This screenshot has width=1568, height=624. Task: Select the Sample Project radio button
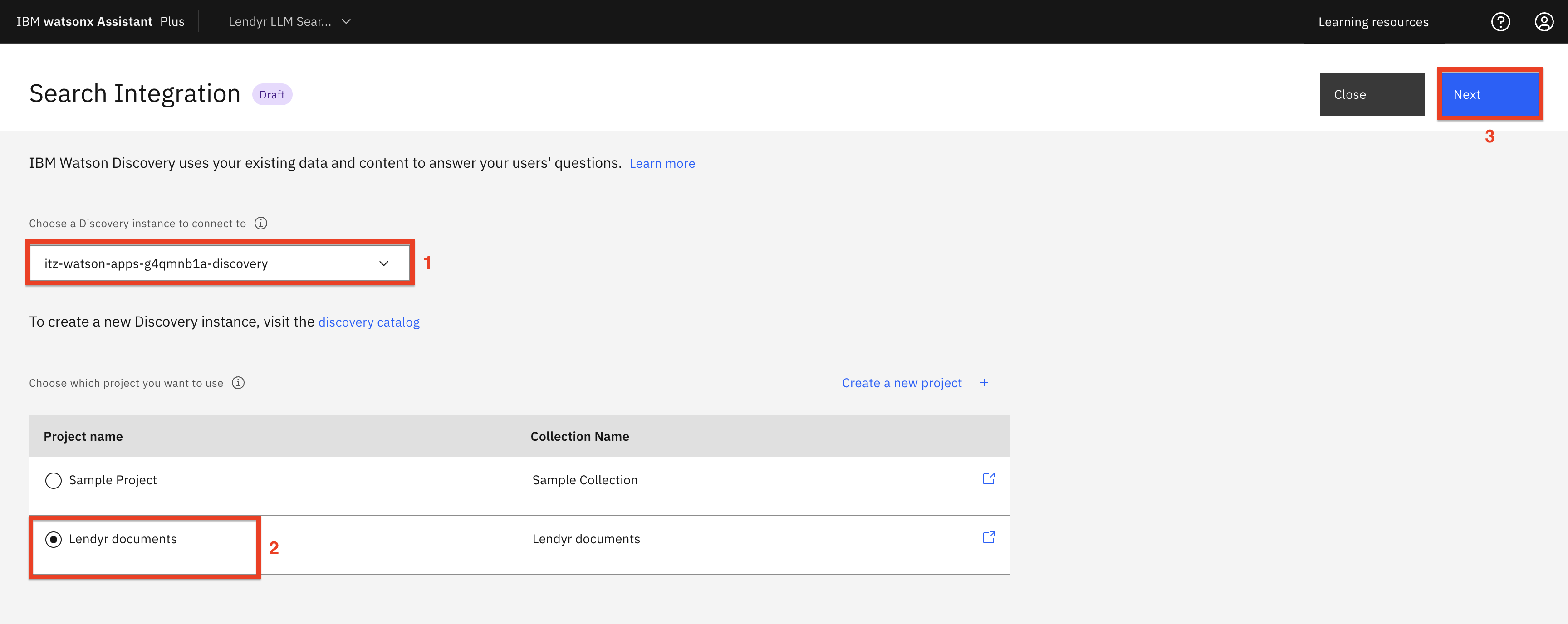[x=54, y=480]
